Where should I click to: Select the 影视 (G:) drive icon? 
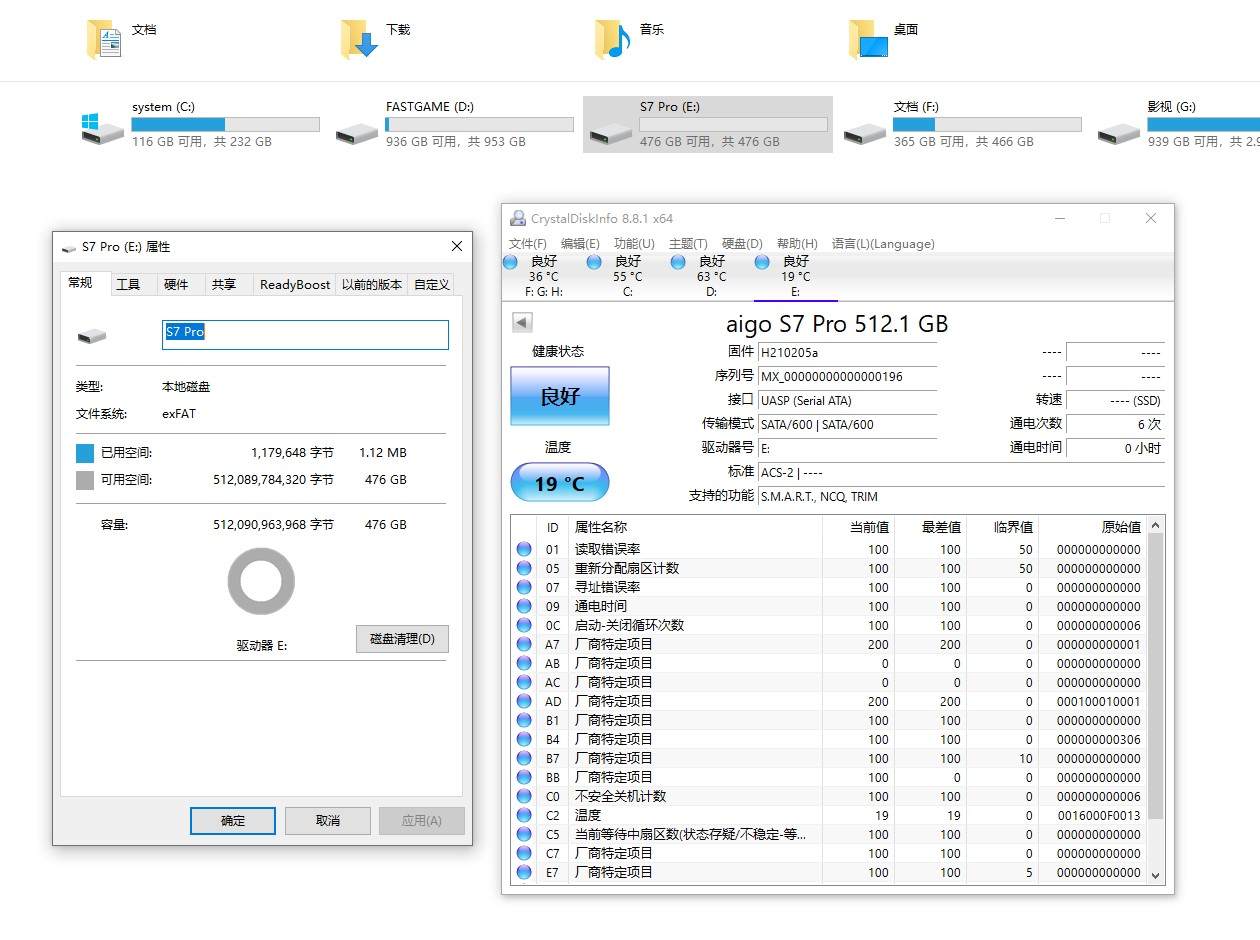pos(1119,132)
